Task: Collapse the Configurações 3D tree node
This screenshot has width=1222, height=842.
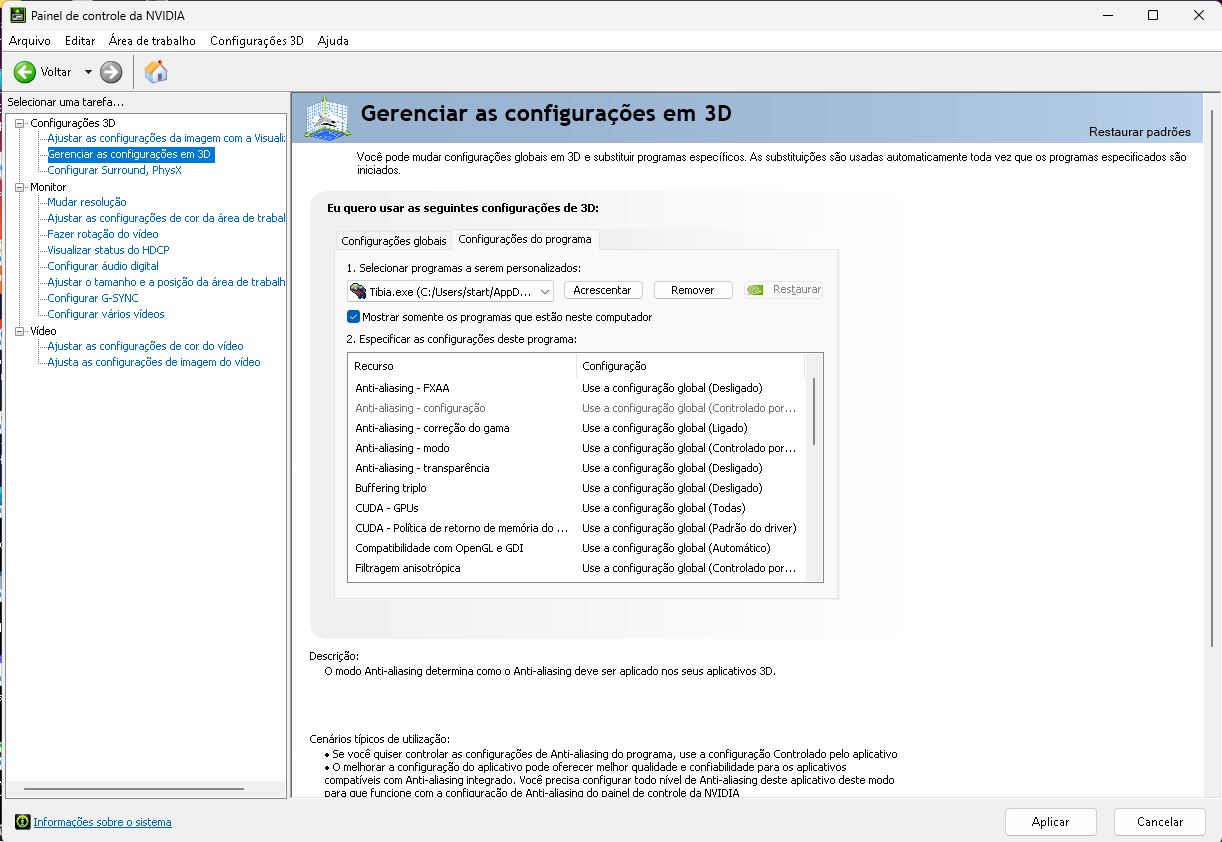Action: pos(20,123)
